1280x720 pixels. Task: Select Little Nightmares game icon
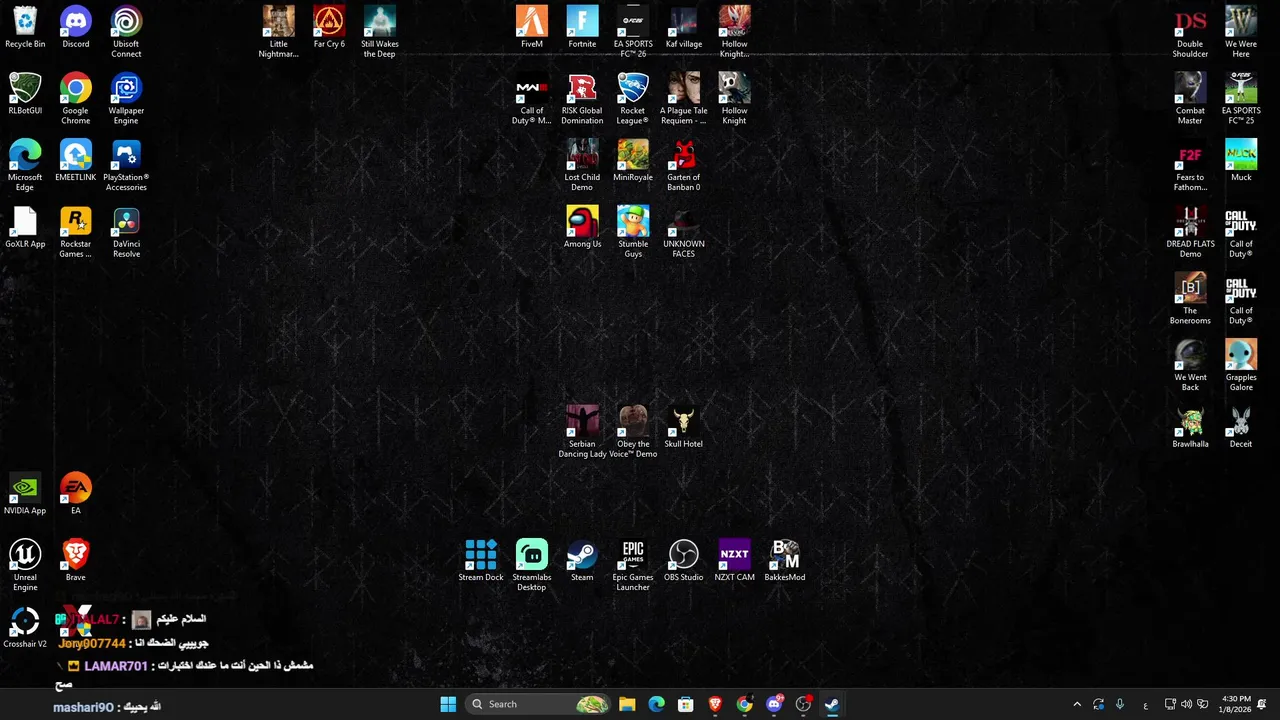pos(279,32)
